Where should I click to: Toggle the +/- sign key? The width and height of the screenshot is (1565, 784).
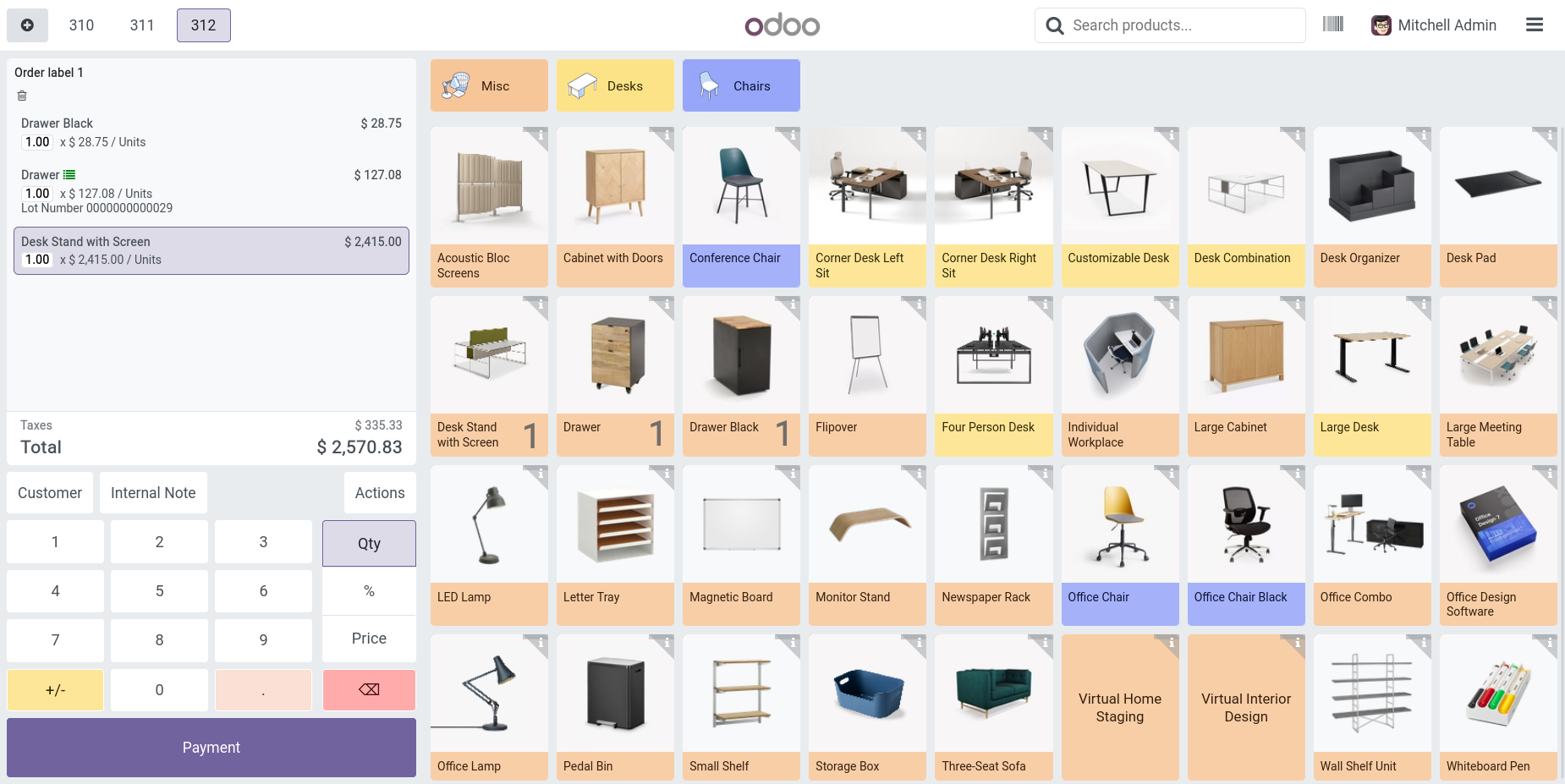55,690
